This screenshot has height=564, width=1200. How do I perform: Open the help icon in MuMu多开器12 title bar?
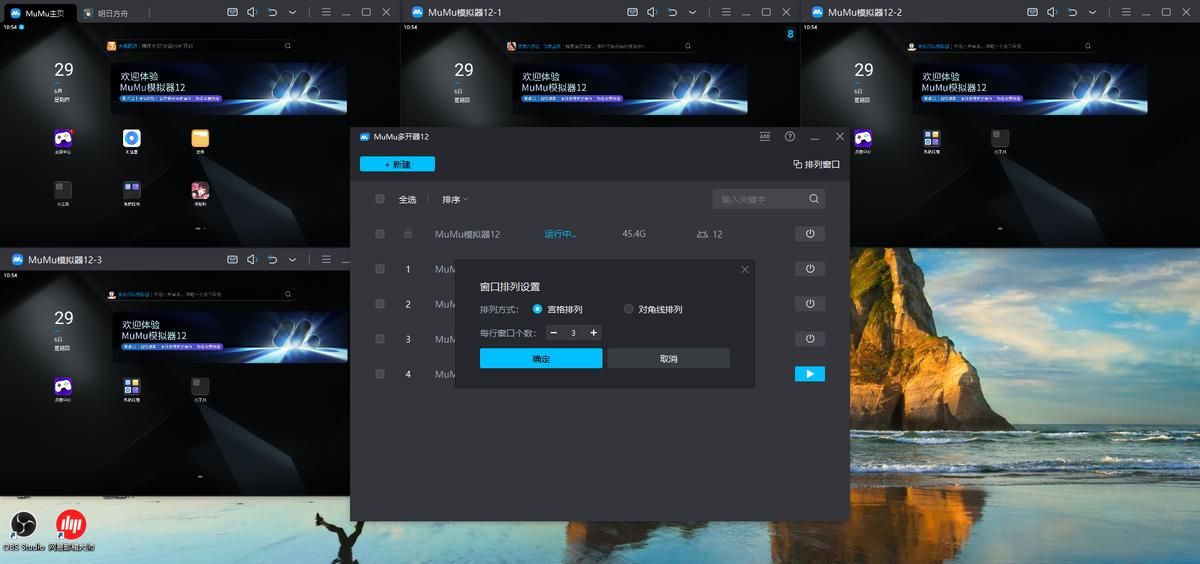790,136
